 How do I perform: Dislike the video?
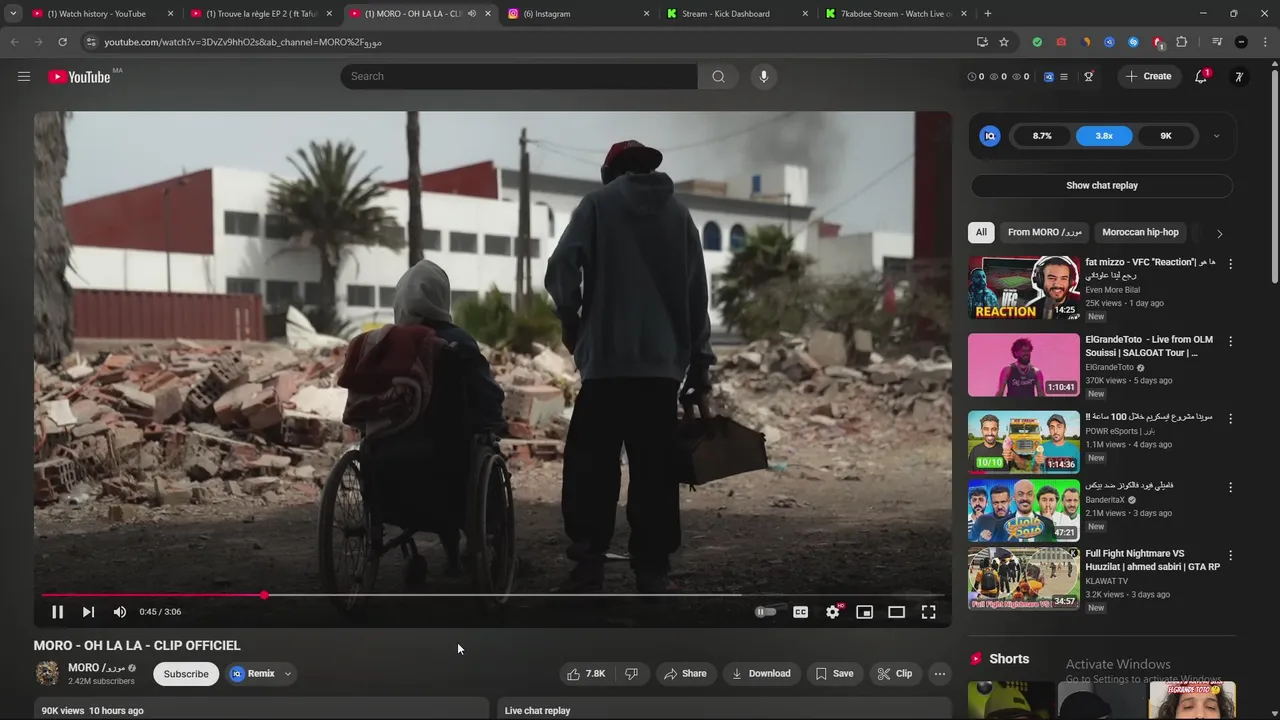[x=631, y=674]
